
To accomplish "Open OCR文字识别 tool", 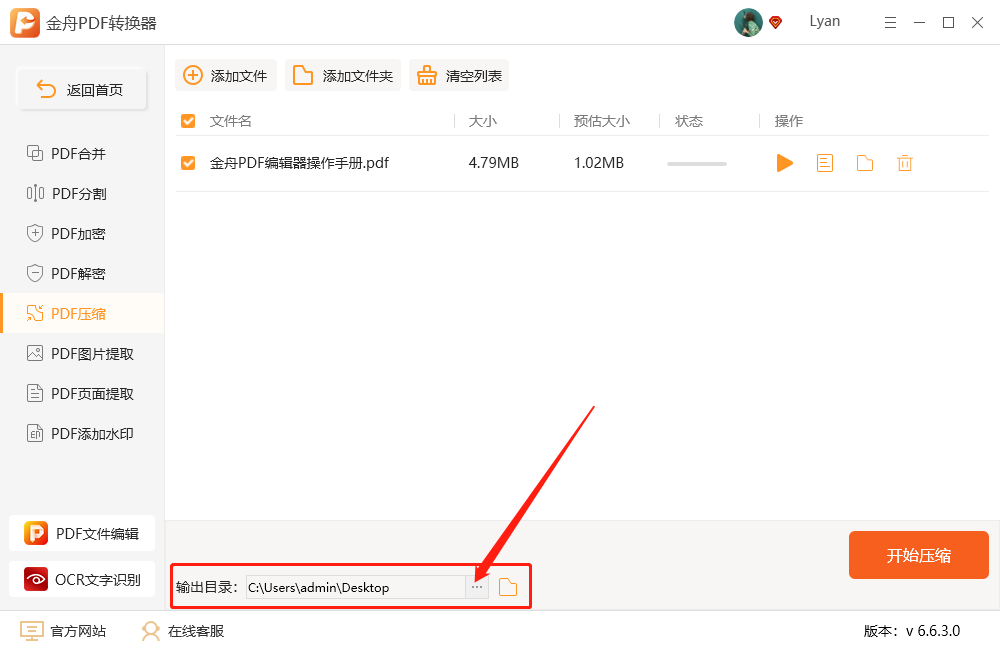I will pos(82,579).
